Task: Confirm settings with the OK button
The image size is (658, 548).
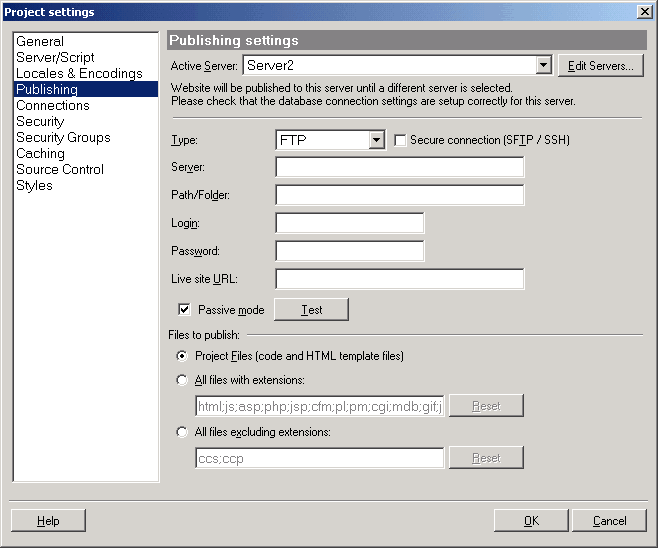Action: (x=531, y=520)
